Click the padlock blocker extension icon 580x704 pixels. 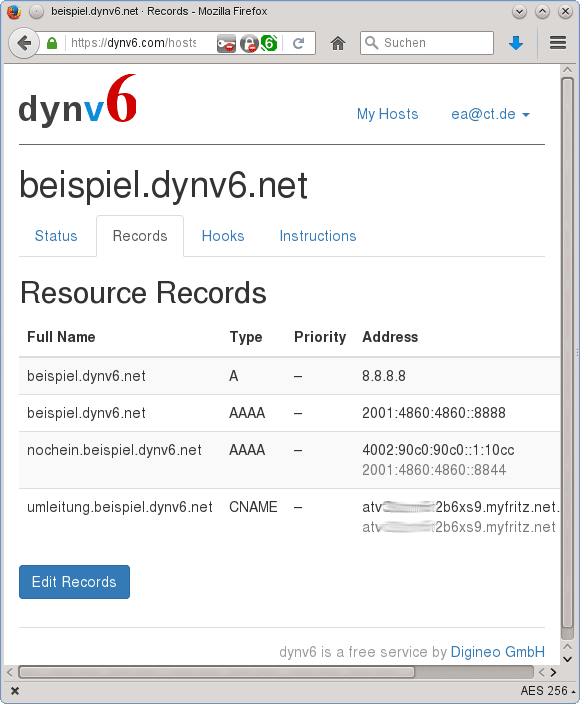click(x=249, y=44)
